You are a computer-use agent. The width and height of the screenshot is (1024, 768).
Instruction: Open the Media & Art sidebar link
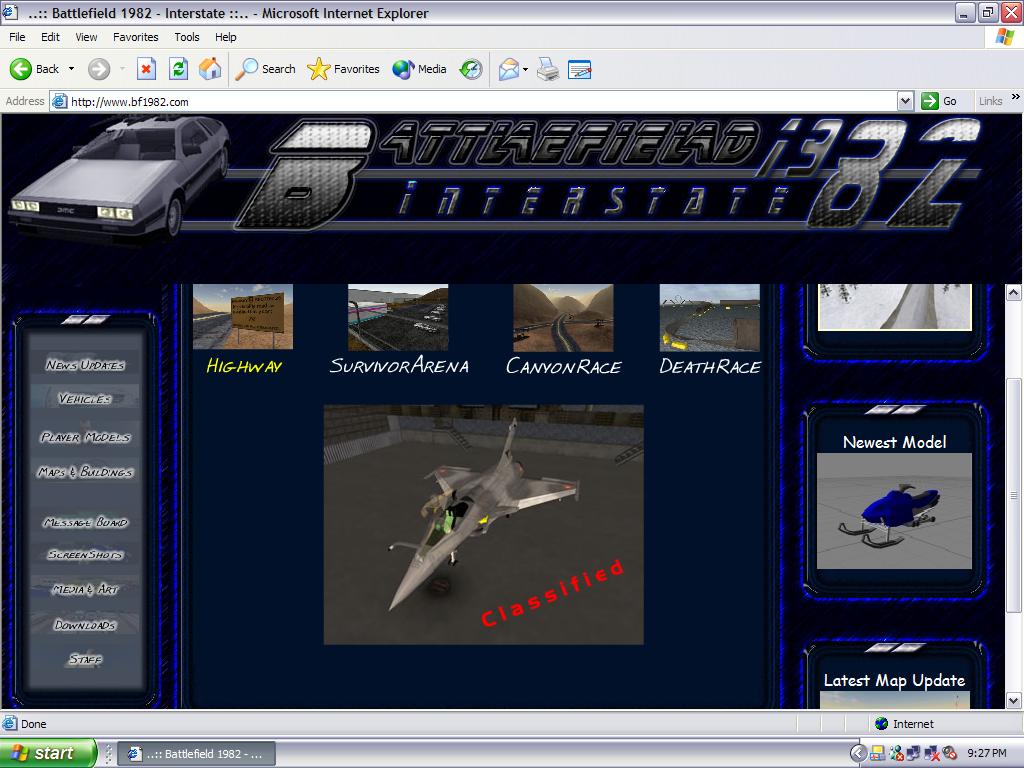point(86,589)
